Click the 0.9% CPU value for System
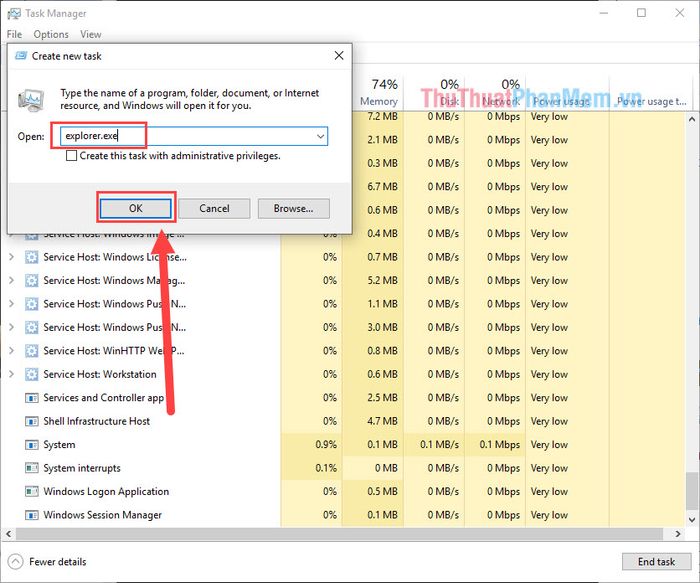The image size is (700, 583). click(326, 445)
